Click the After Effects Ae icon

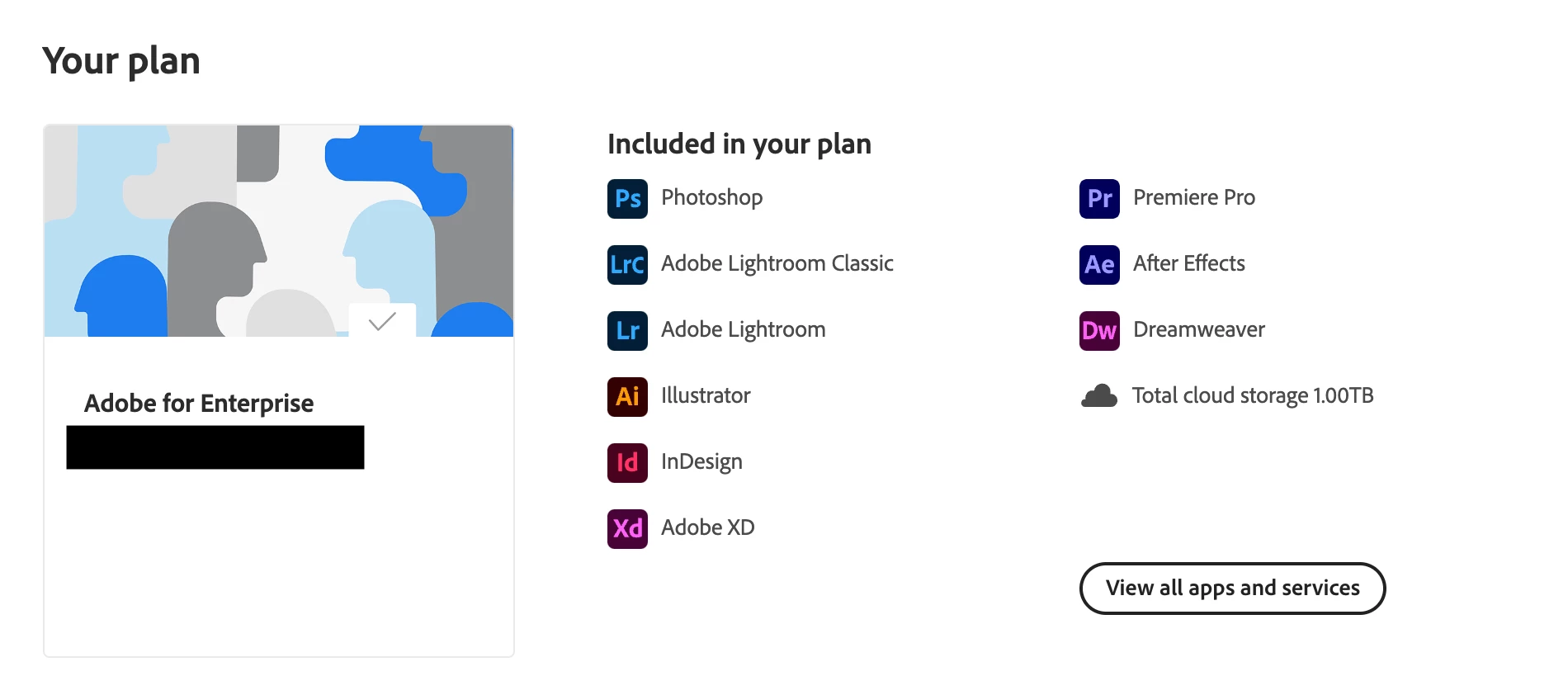[x=1099, y=265]
